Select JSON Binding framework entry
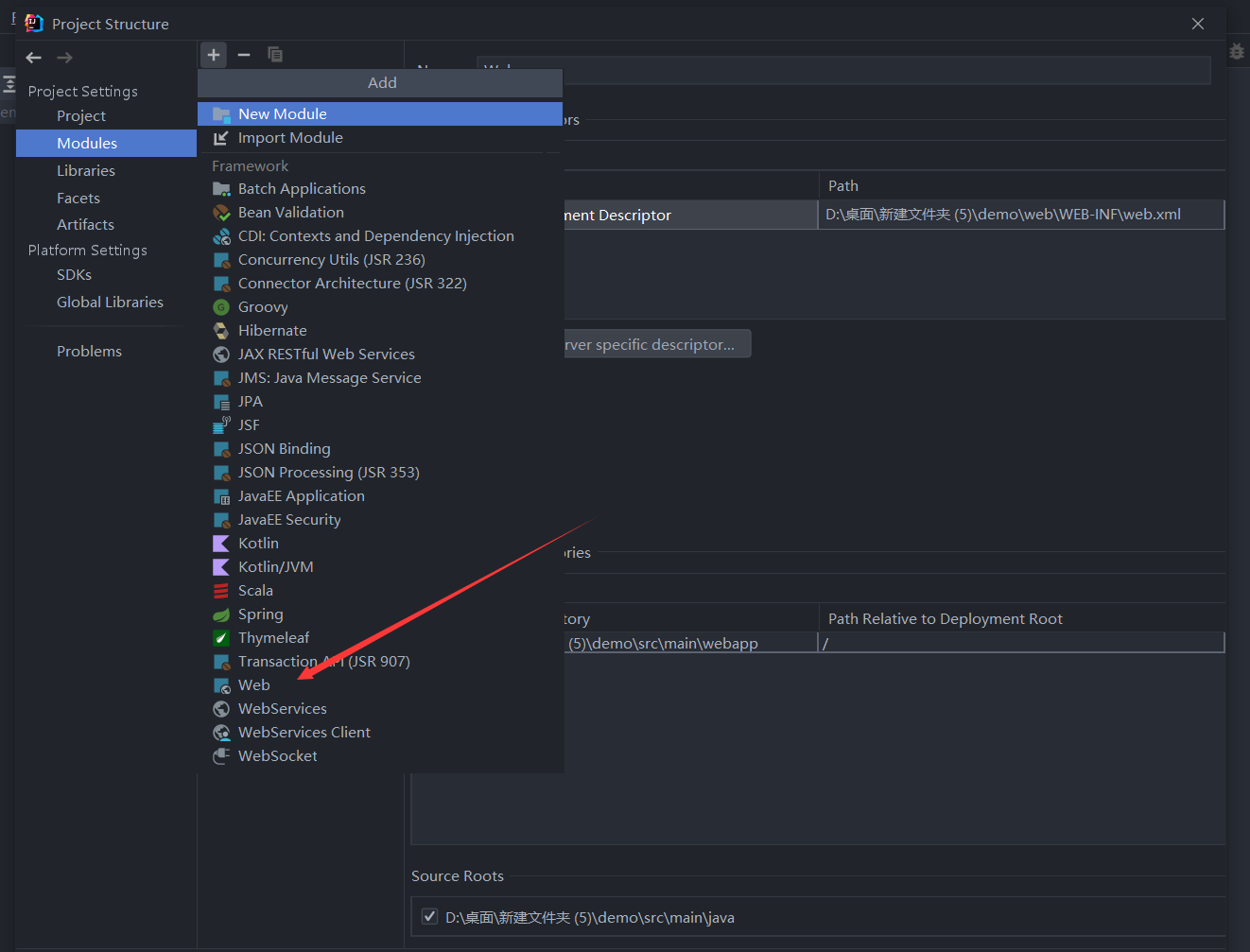The image size is (1250, 952). [x=380, y=449]
